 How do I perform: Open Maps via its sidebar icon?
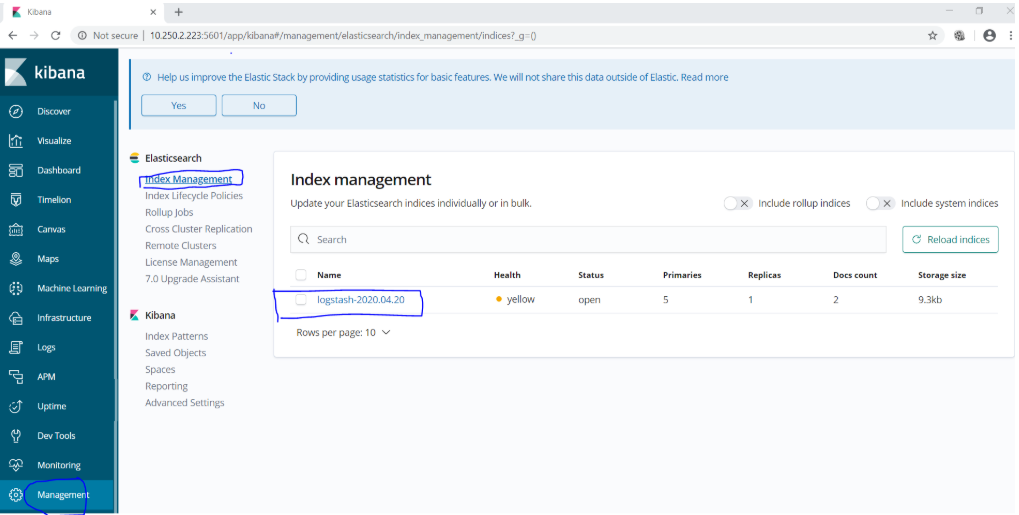(x=16, y=259)
